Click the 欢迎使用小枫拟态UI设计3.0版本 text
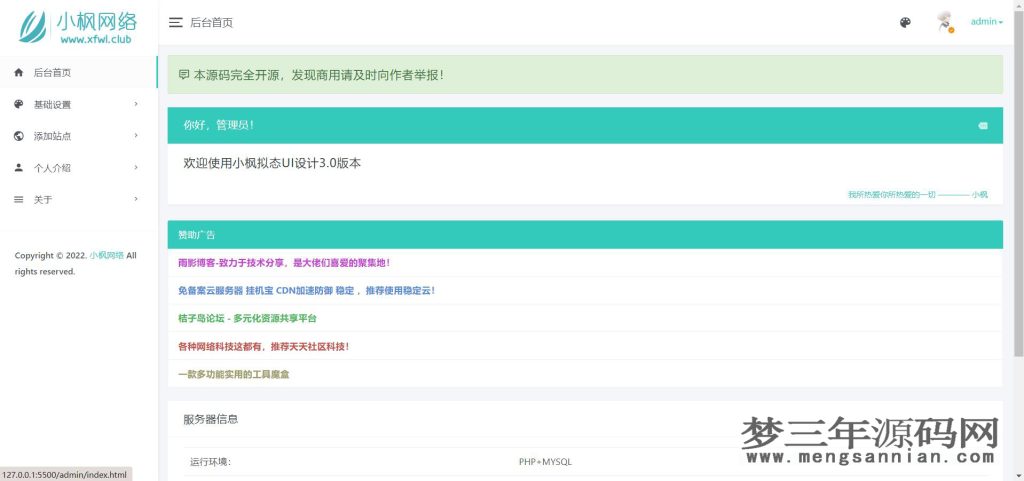Viewport: 1024px width, 481px height. pyautogui.click(x=272, y=164)
